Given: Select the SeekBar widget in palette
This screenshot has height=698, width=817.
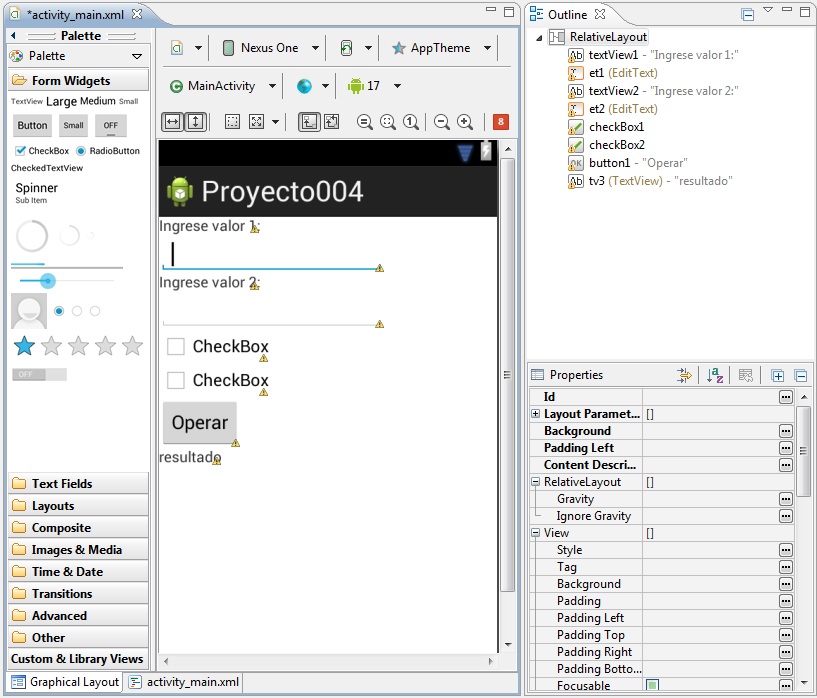Looking at the screenshot, I should pyautogui.click(x=66, y=281).
